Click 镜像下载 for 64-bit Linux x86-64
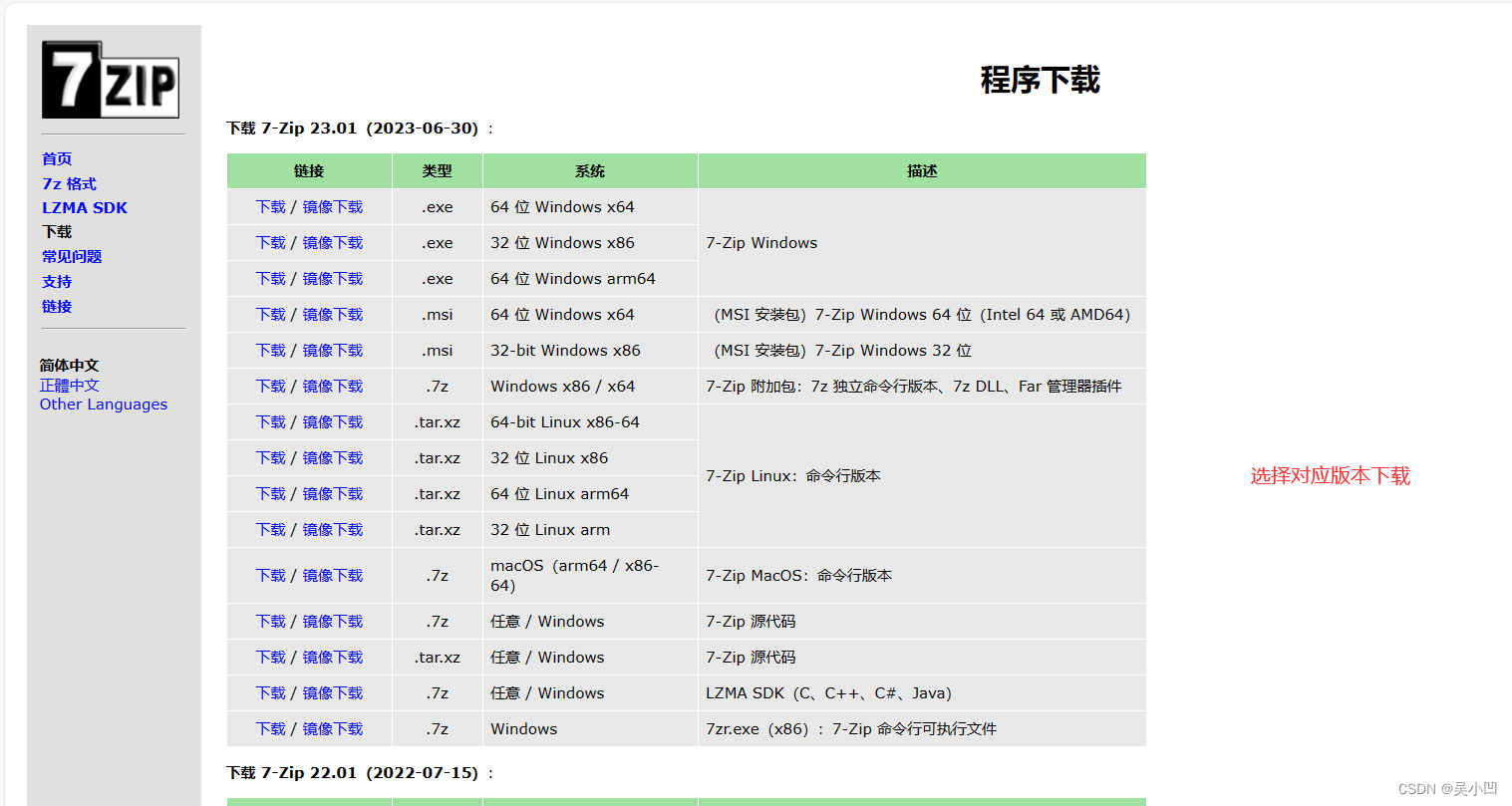The image size is (1512, 806). [x=333, y=421]
